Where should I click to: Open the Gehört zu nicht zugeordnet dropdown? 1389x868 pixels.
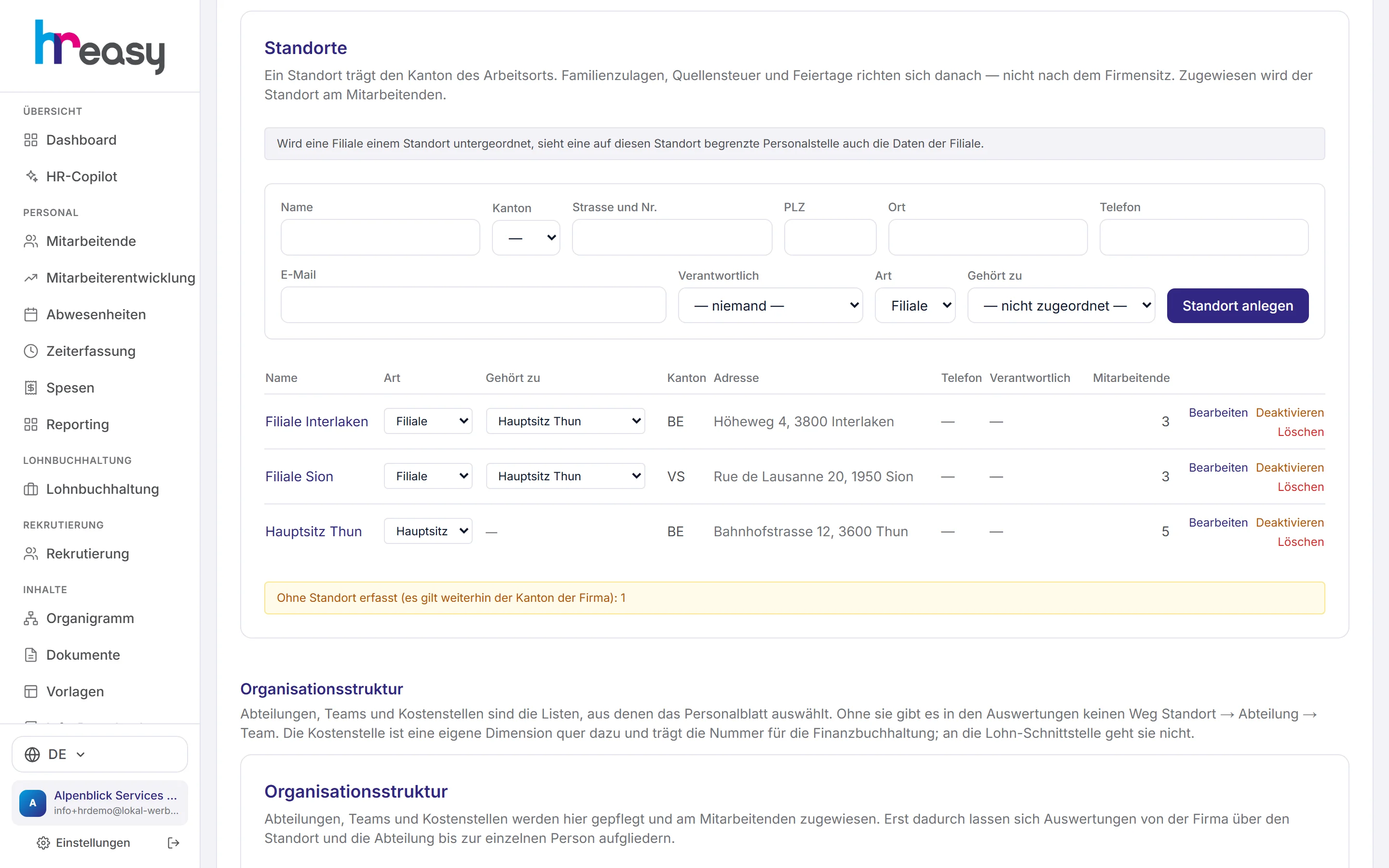(x=1061, y=305)
